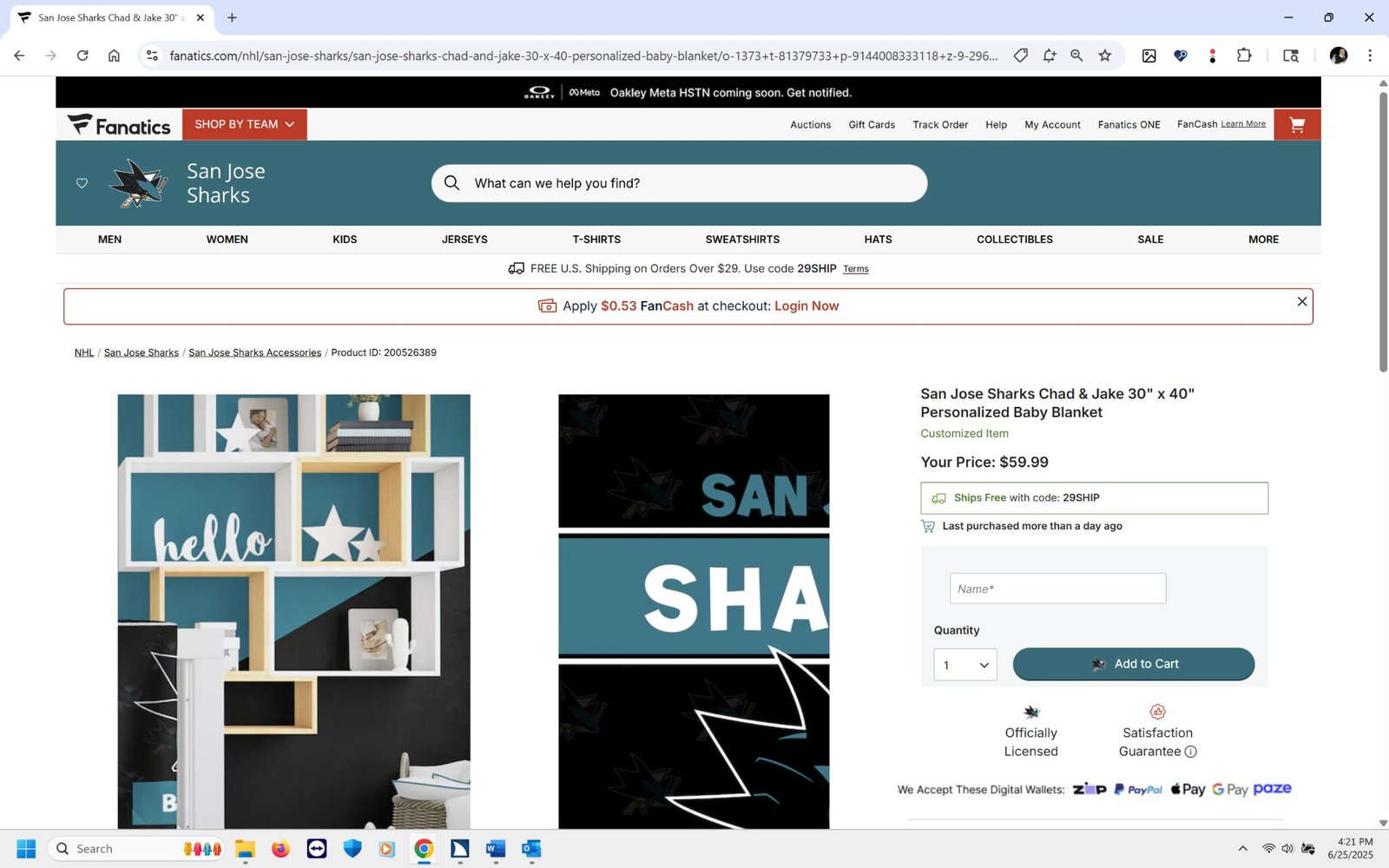
Task: Go to the browser home page
Action: [114, 56]
